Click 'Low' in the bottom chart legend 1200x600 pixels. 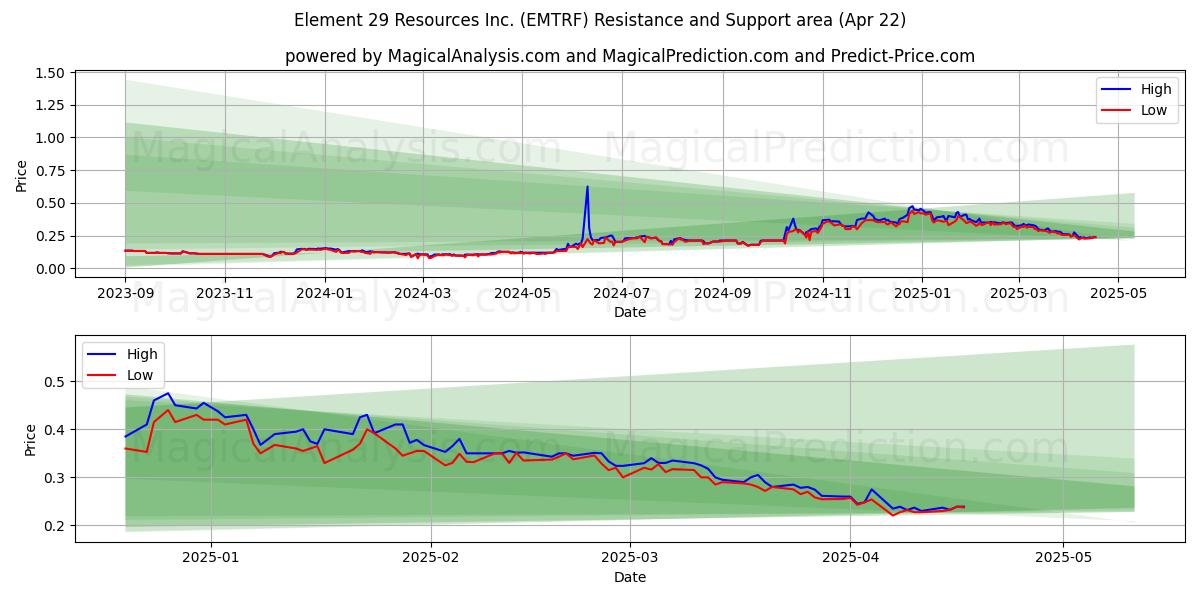click(140, 375)
